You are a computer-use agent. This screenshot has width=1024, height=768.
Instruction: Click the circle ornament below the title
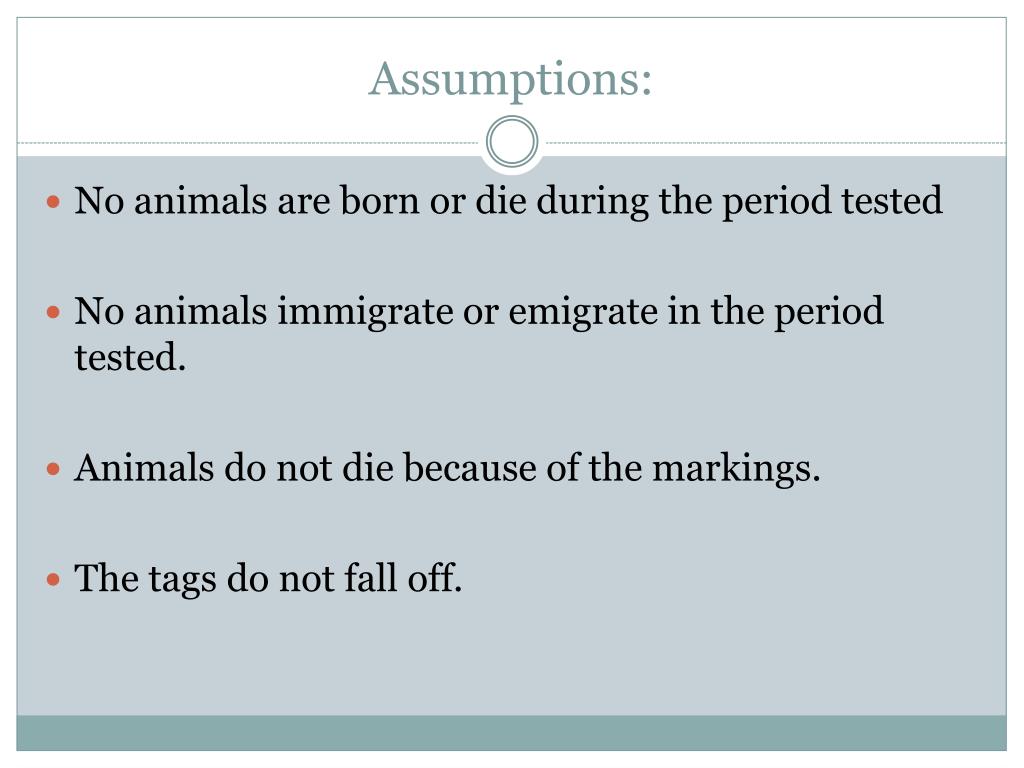click(512, 142)
